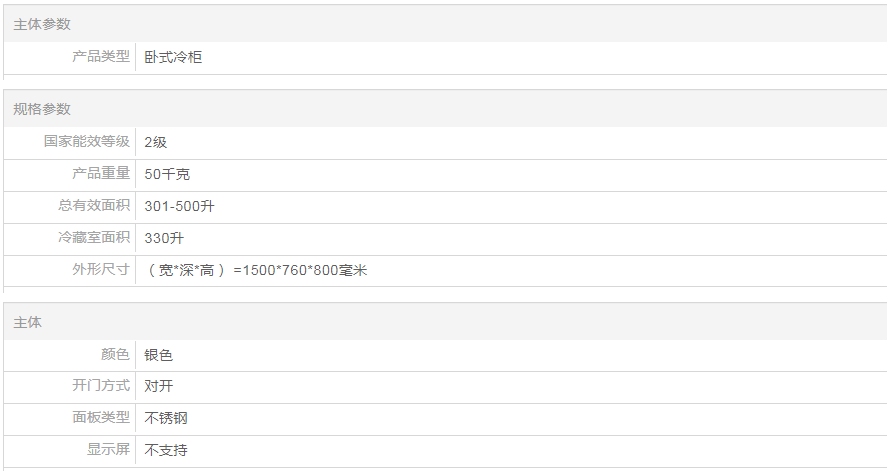Image resolution: width=892 pixels, height=471 pixels.
Task: Select the 总有效面积 label
Action: tap(94, 206)
